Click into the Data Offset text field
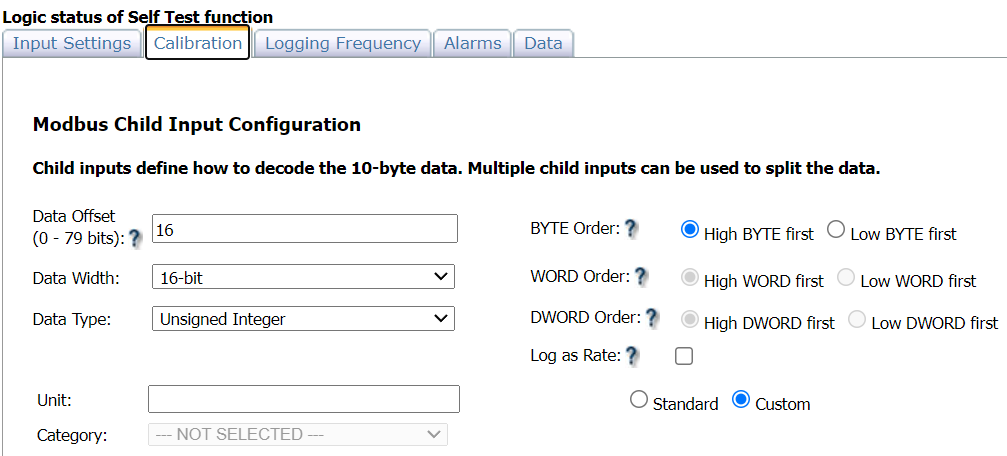Image resolution: width=1007 pixels, height=456 pixels. coord(304,229)
